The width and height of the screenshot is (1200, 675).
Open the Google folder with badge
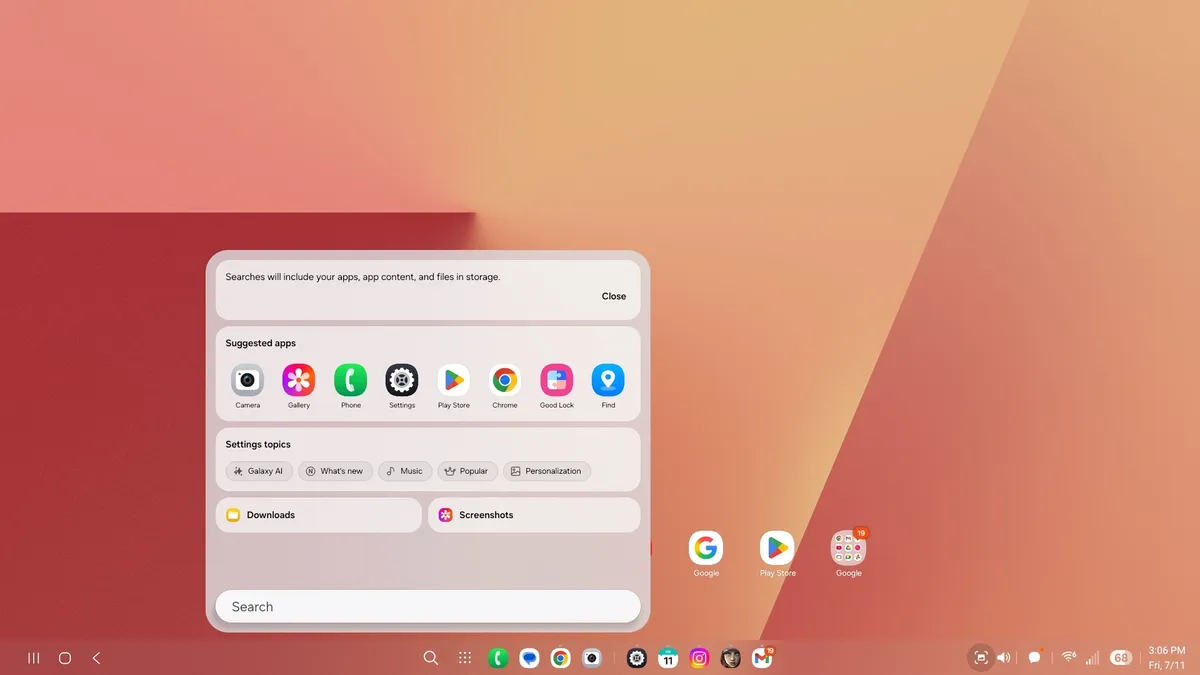tap(848, 548)
